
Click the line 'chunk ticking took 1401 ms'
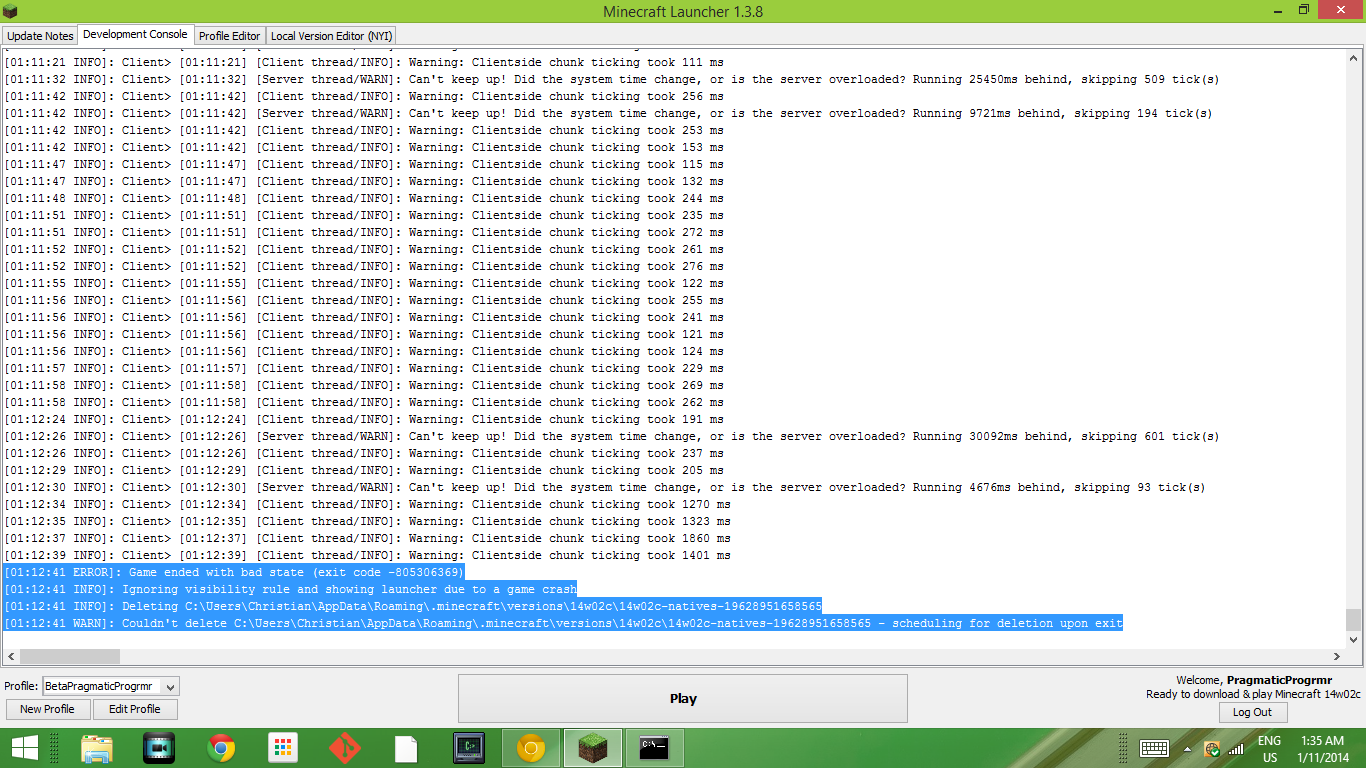tap(367, 555)
